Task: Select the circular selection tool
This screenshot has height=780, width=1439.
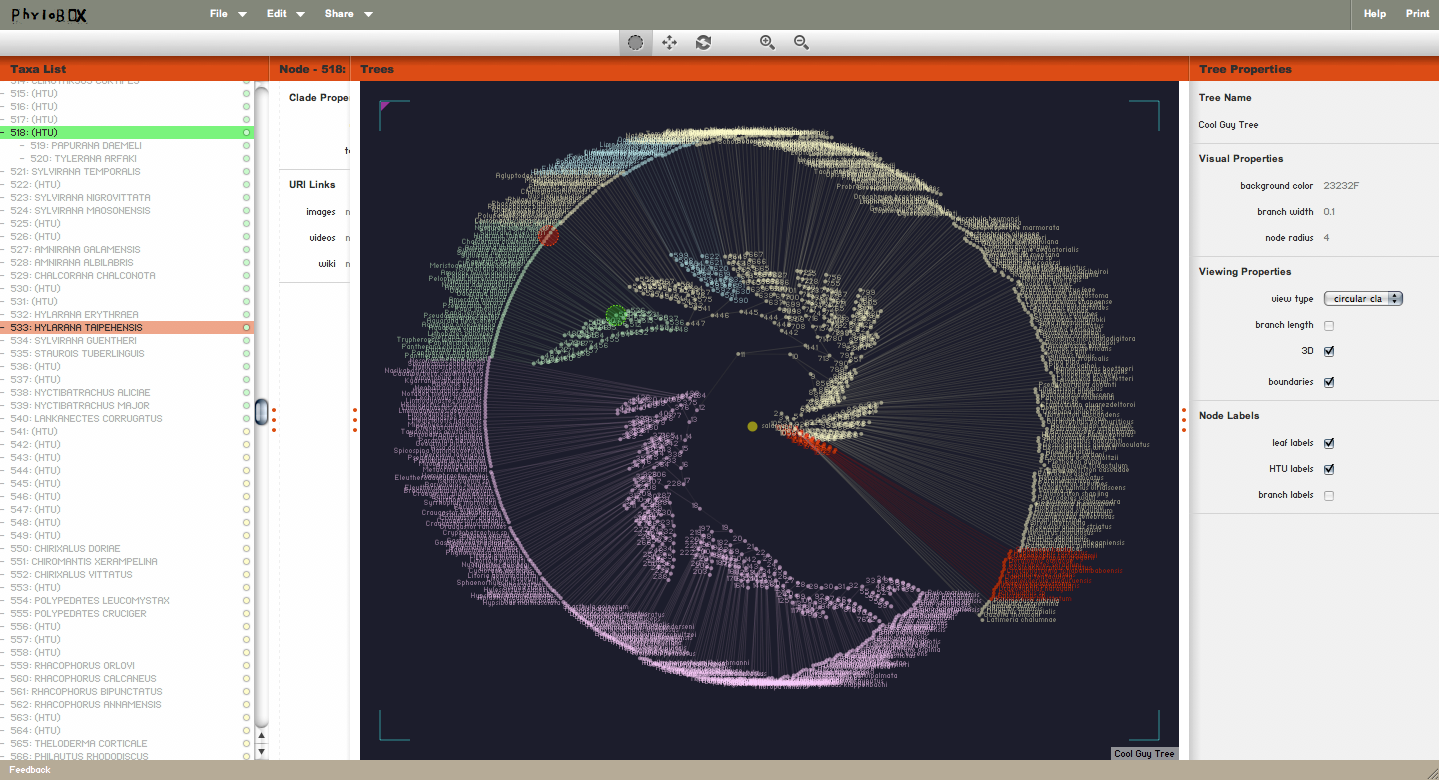Action: click(635, 42)
